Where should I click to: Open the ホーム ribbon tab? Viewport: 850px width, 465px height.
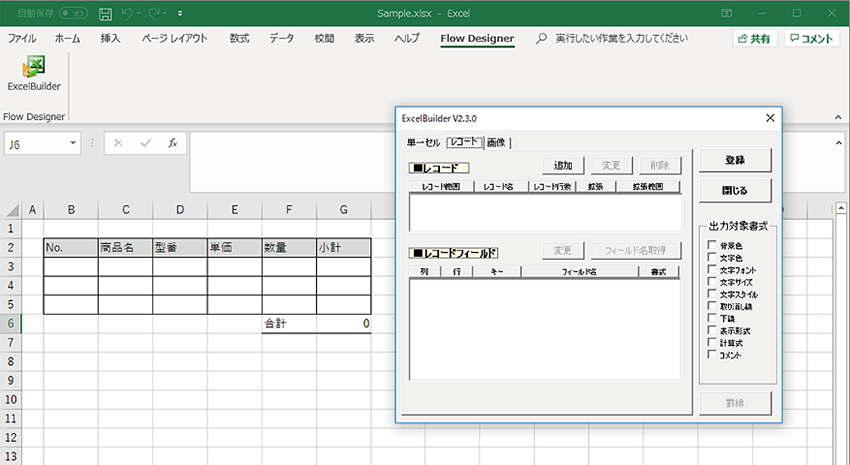click(x=67, y=38)
